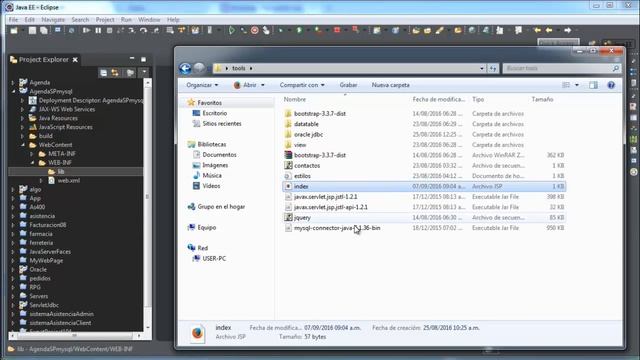Viewport: 640px width, 360px height.
Task: Open Música library in sidebar
Action: coord(212,176)
